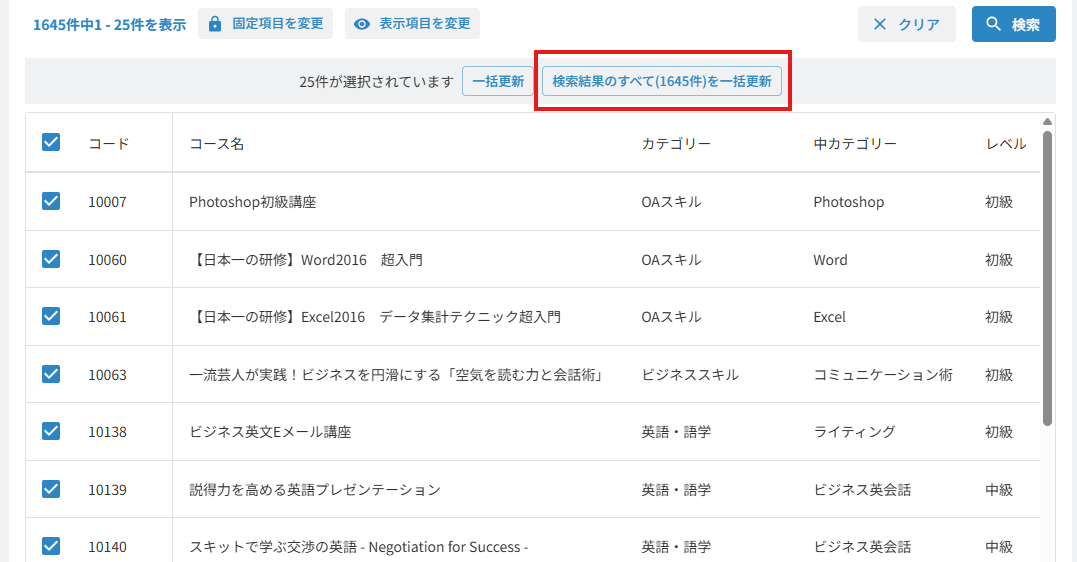Uncheck the checkbox for code 10139
This screenshot has height=562, width=1077.
51,488
